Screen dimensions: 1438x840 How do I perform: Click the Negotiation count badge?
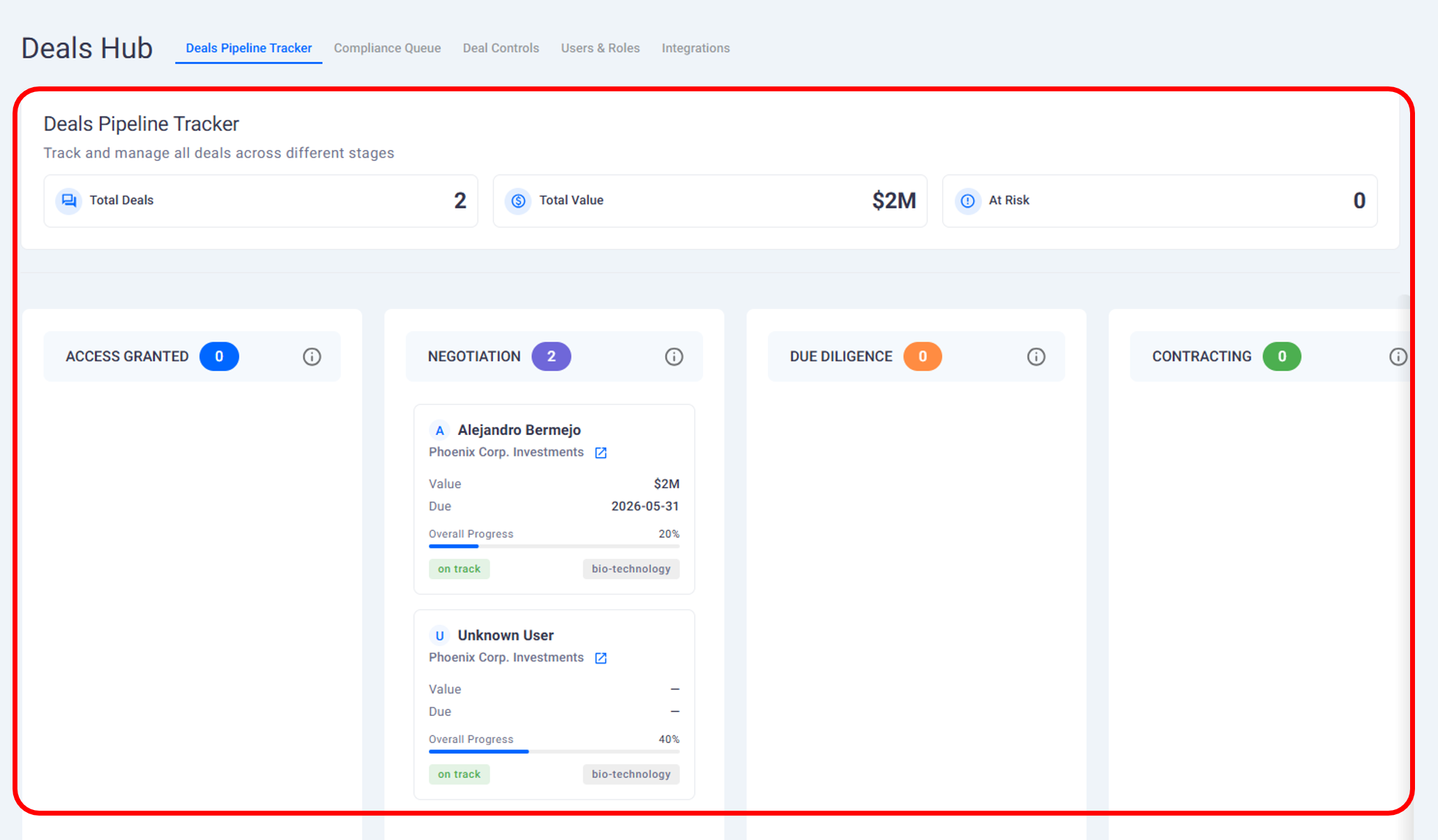coord(551,357)
